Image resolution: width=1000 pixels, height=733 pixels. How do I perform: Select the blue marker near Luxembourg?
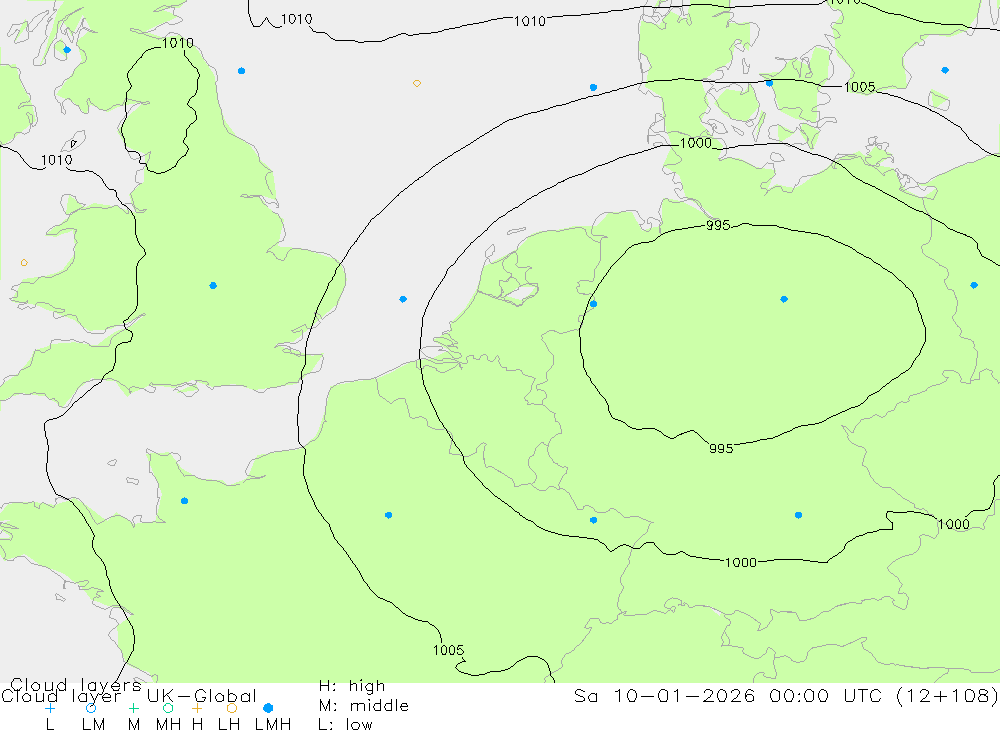tap(593, 520)
